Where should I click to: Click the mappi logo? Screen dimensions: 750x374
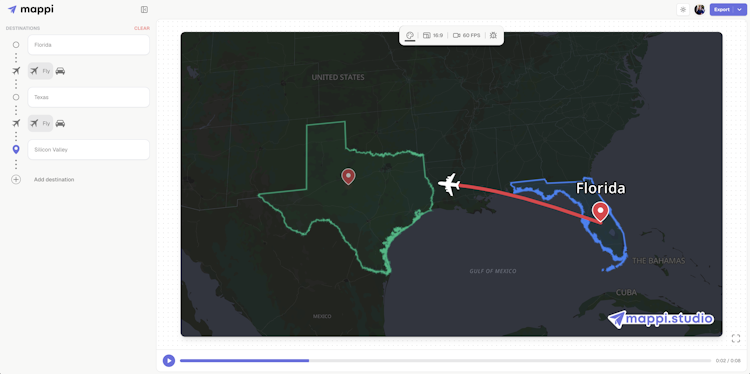pos(31,10)
